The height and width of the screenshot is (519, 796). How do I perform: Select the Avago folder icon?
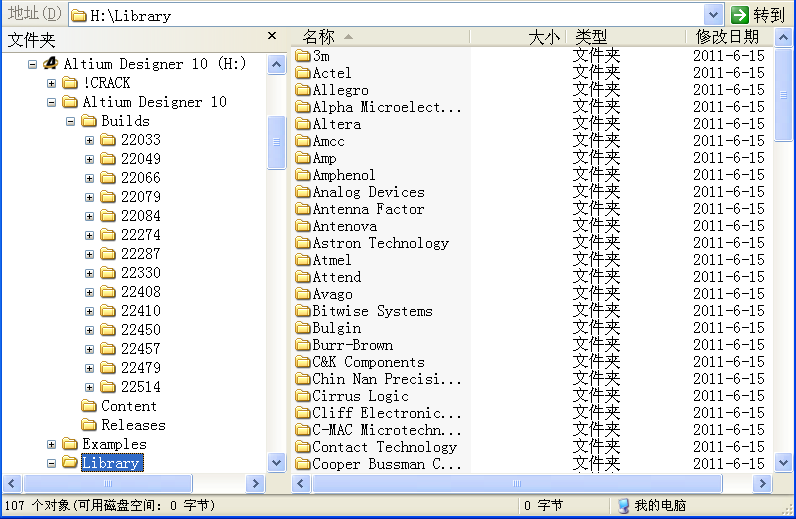point(303,294)
